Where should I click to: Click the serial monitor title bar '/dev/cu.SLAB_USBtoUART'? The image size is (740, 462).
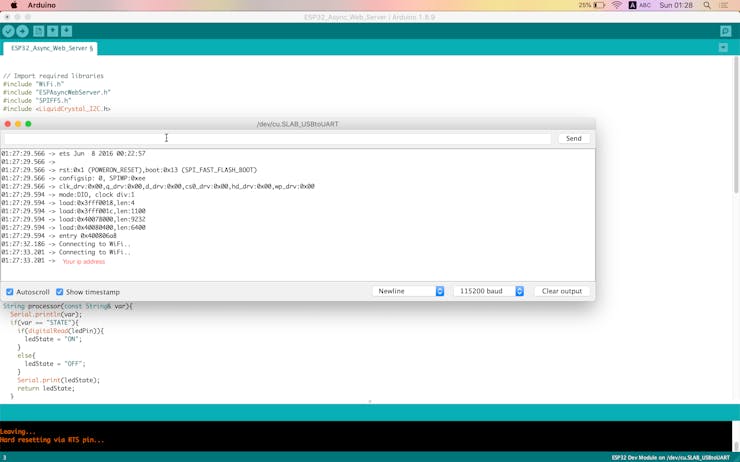click(x=297, y=124)
